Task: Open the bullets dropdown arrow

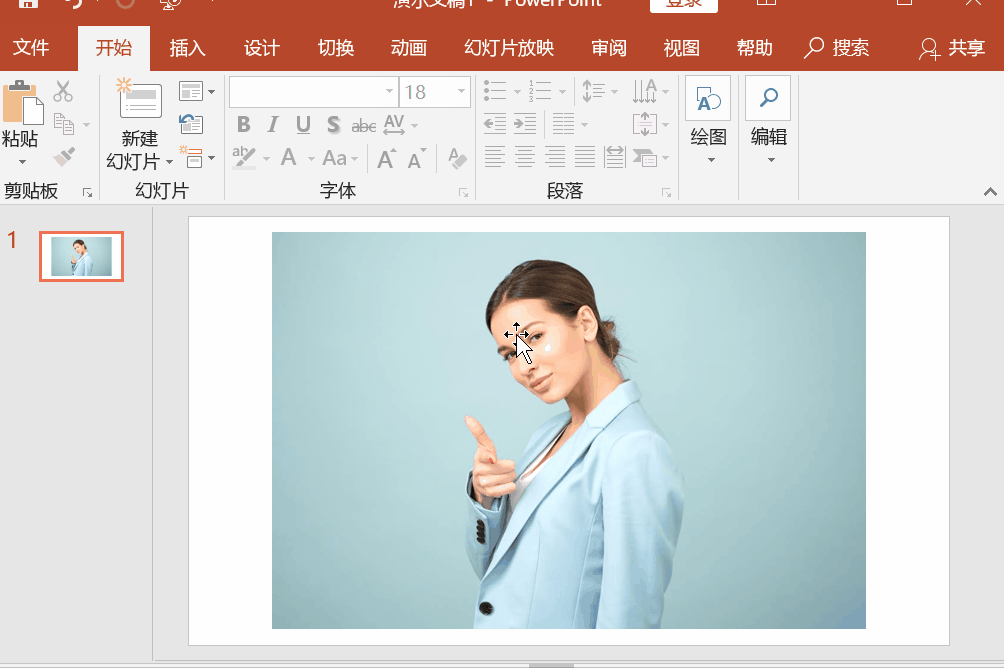Action: click(x=517, y=92)
